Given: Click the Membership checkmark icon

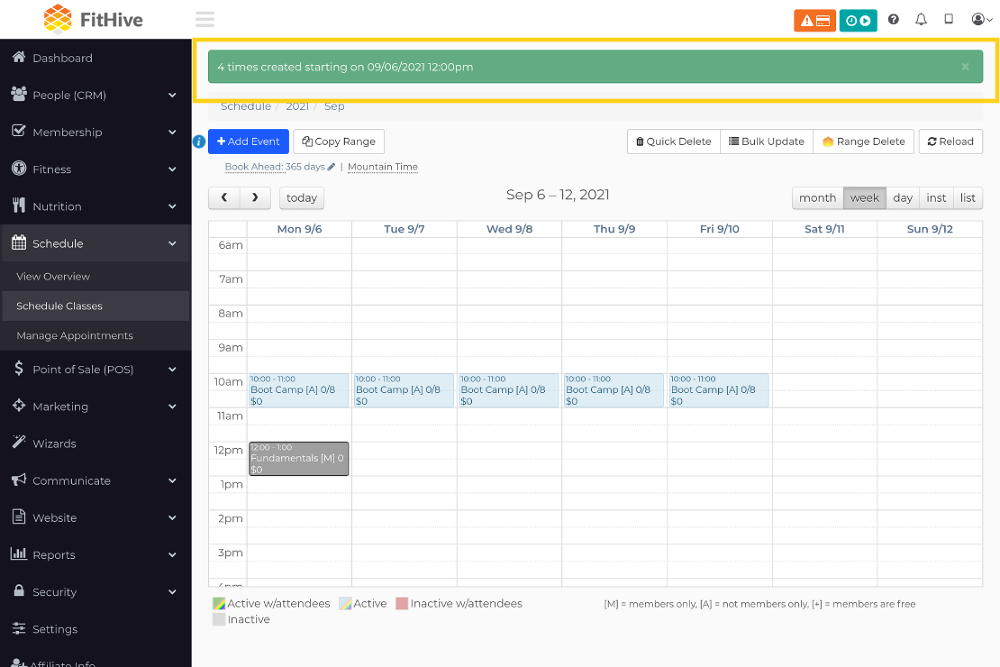Looking at the screenshot, I should [18, 131].
